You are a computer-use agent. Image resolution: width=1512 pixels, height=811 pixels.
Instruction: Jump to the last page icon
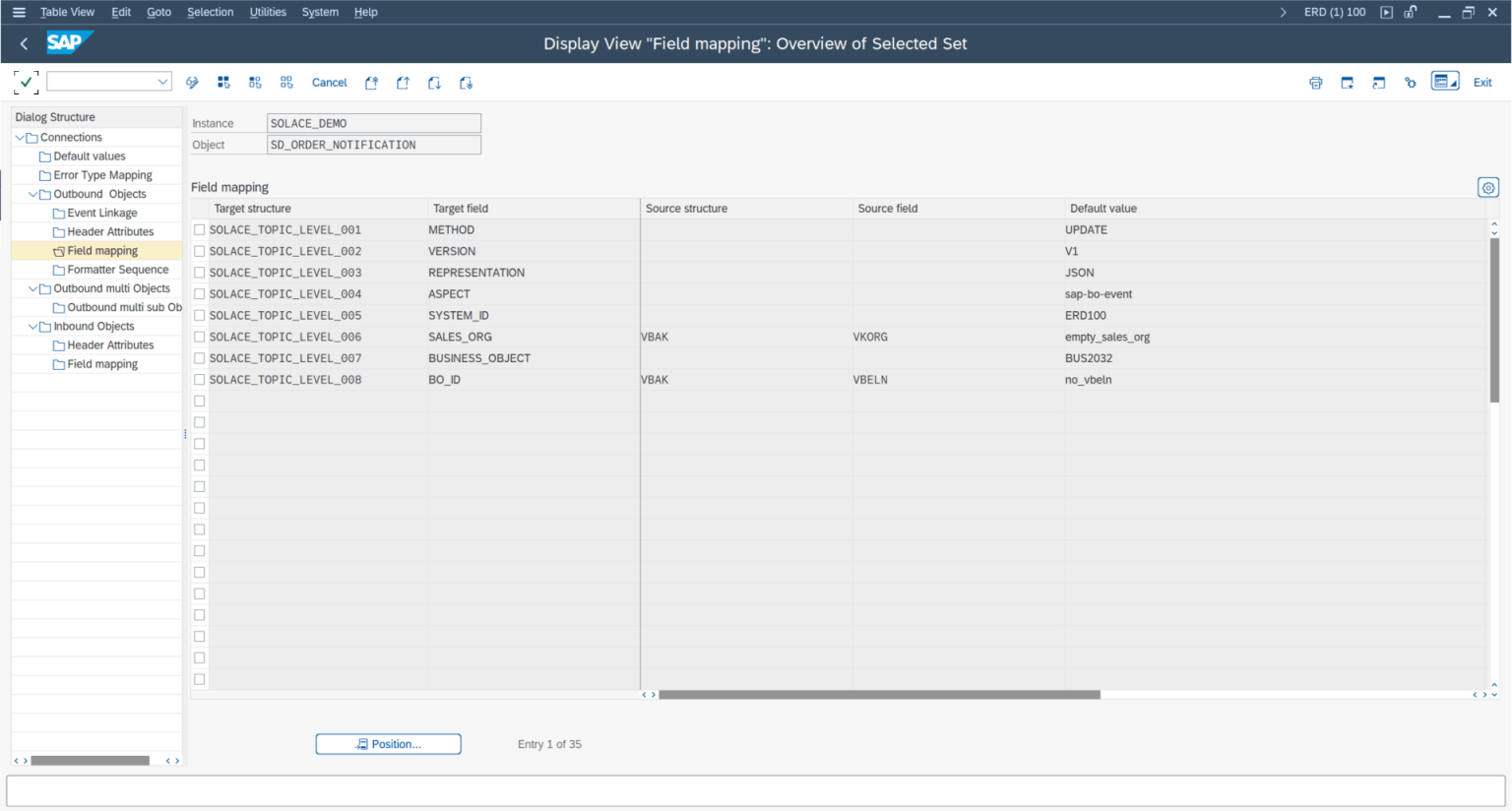tap(466, 83)
